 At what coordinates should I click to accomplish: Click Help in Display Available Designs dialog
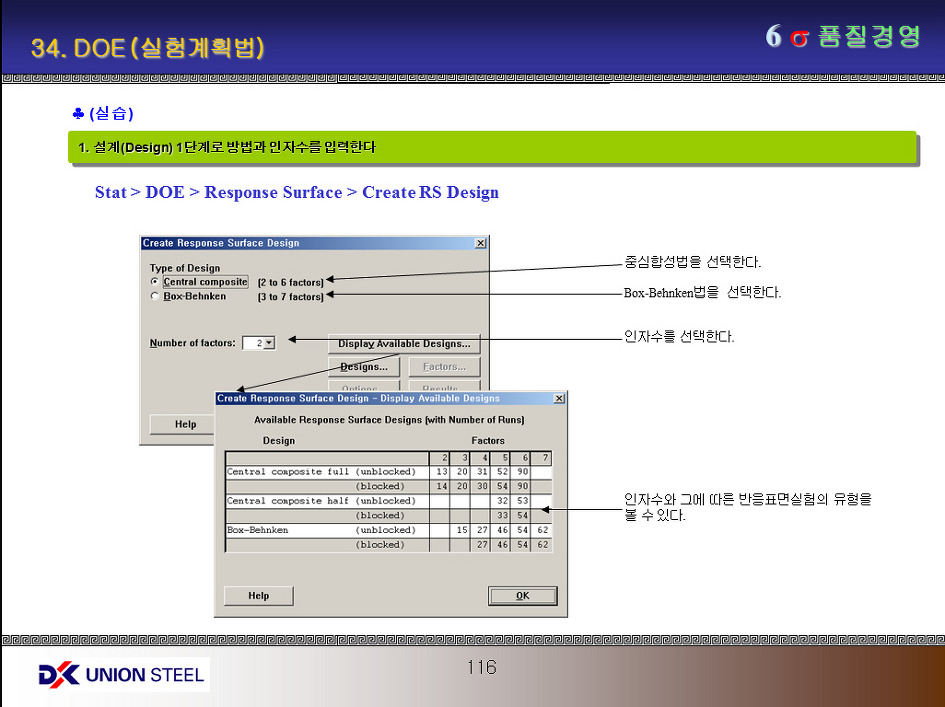tap(259, 595)
